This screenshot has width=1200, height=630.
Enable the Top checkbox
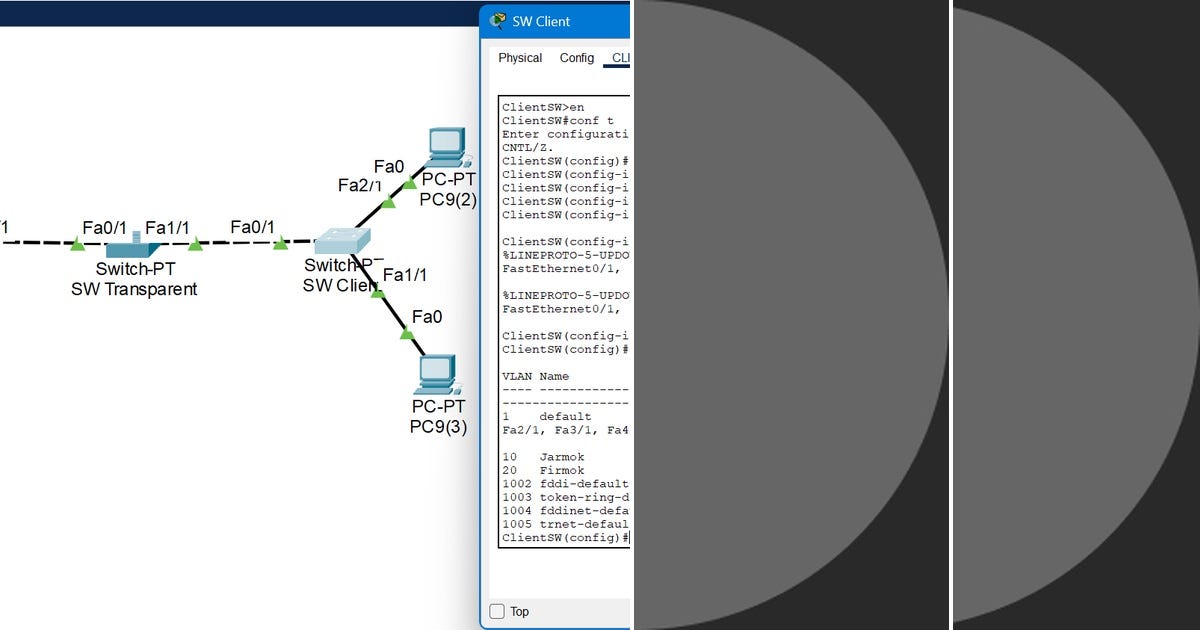pyautogui.click(x=497, y=611)
